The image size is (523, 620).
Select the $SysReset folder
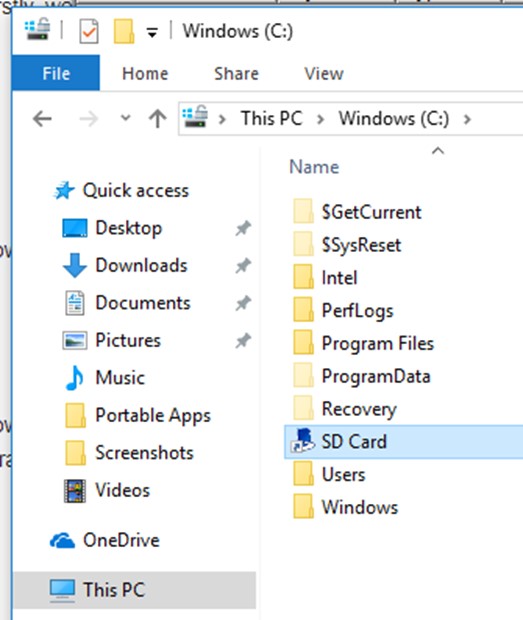(x=361, y=245)
